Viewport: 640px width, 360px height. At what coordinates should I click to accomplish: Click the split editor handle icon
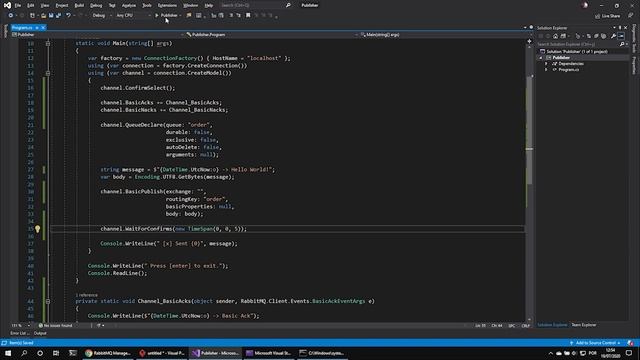(x=529, y=41)
